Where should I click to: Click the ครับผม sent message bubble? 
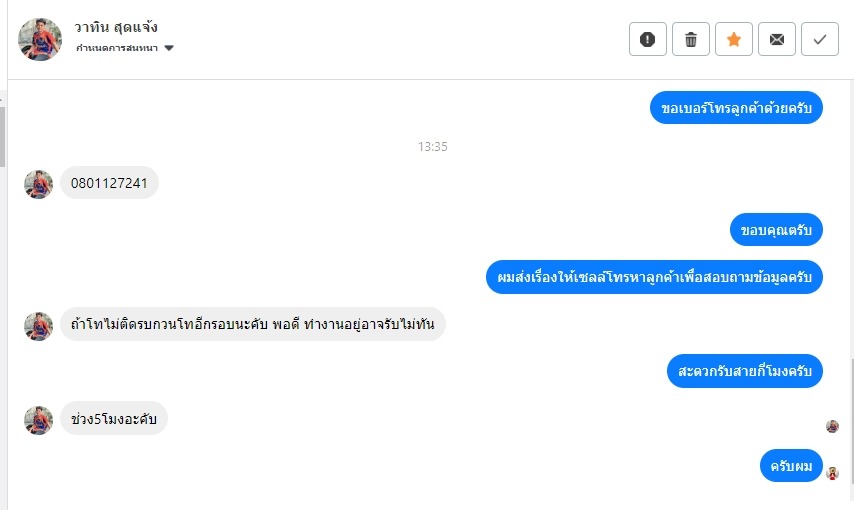[791, 466]
